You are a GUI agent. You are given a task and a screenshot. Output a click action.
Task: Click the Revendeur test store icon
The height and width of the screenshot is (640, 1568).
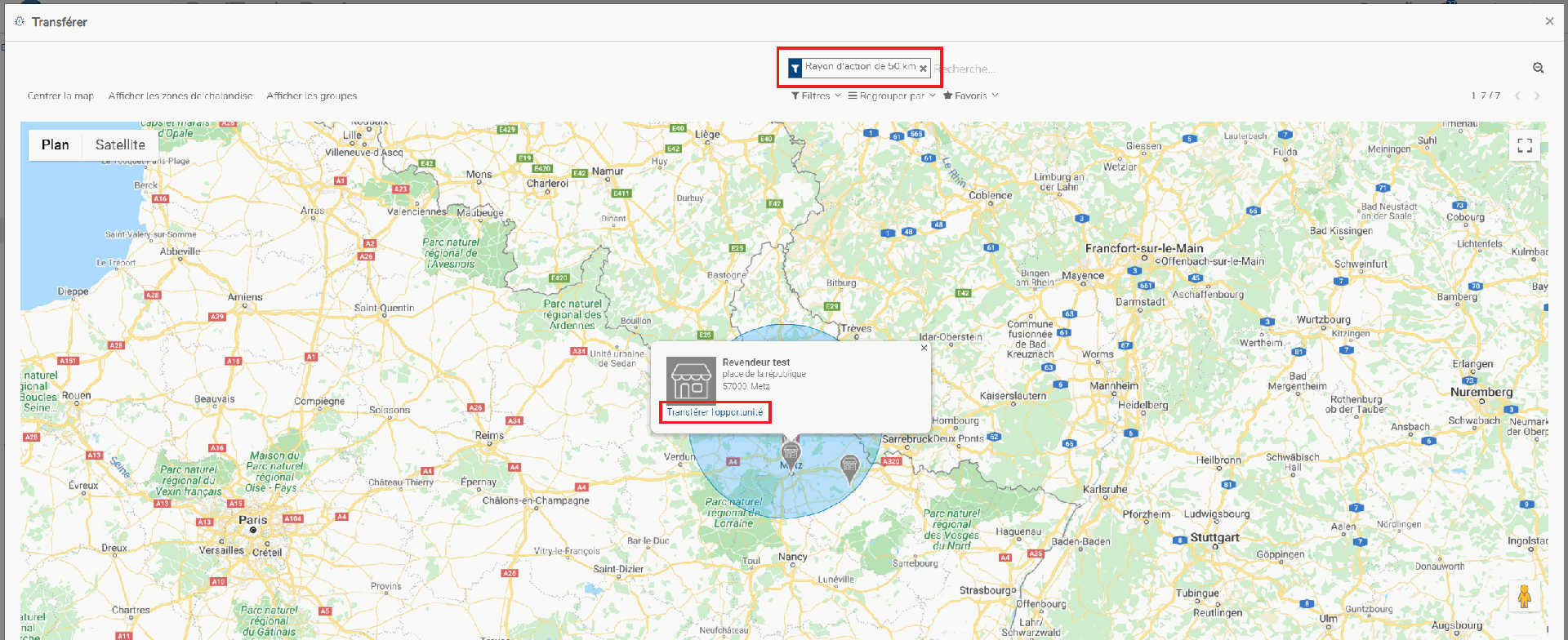tap(691, 380)
